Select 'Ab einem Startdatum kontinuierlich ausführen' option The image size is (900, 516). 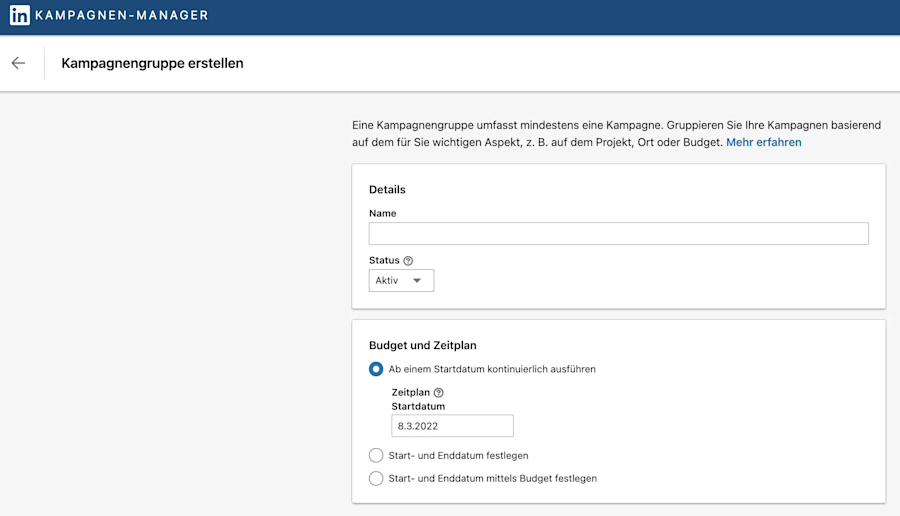tap(376, 369)
